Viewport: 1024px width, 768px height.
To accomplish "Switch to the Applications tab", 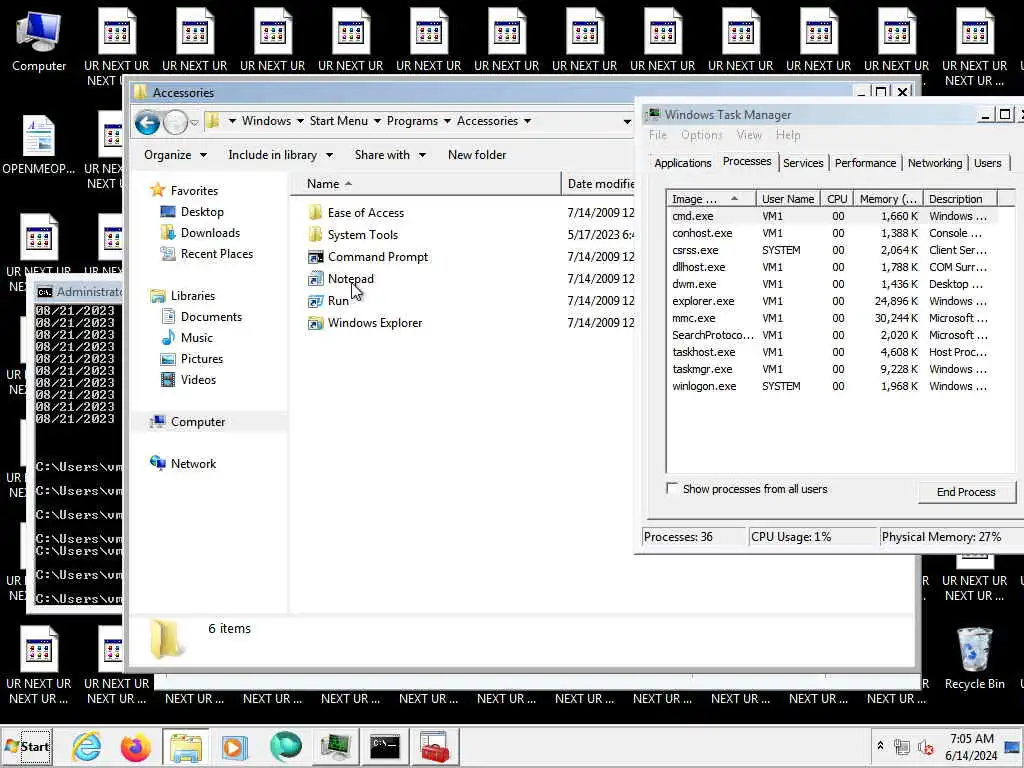I will coord(682,163).
